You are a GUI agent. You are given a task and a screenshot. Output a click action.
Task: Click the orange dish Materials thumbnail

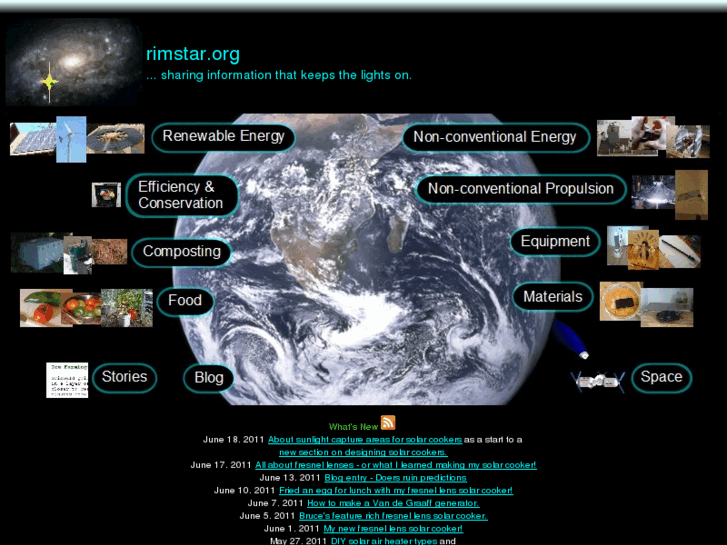(x=621, y=301)
